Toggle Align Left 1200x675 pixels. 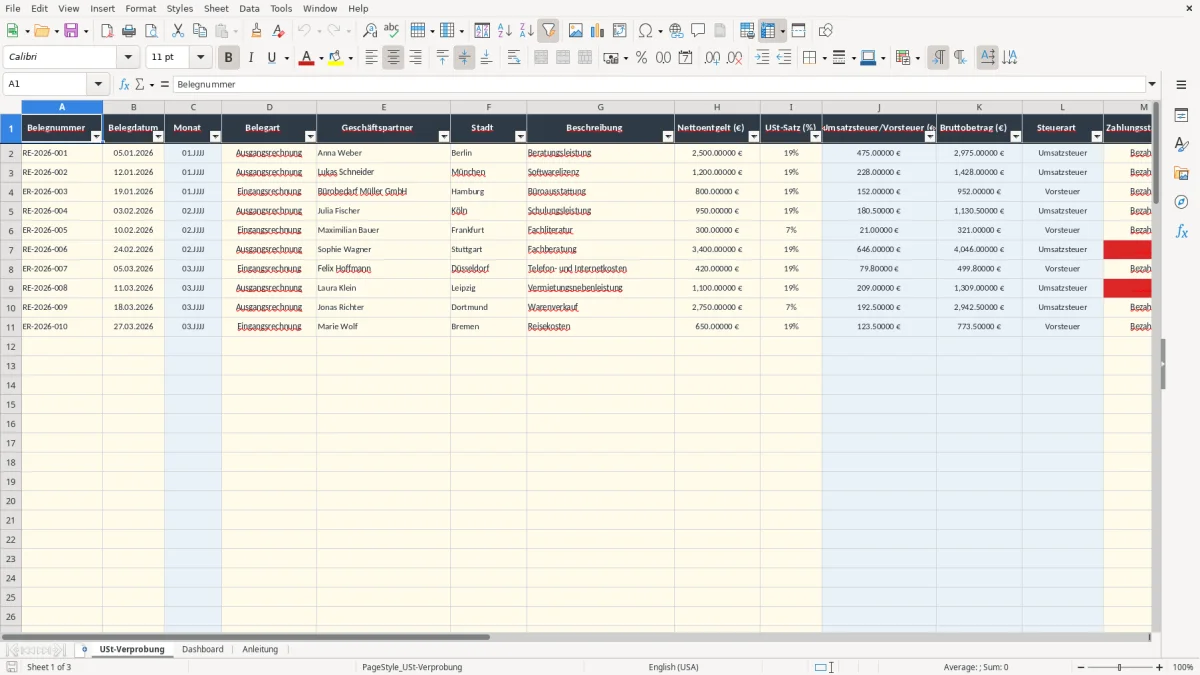(x=371, y=58)
